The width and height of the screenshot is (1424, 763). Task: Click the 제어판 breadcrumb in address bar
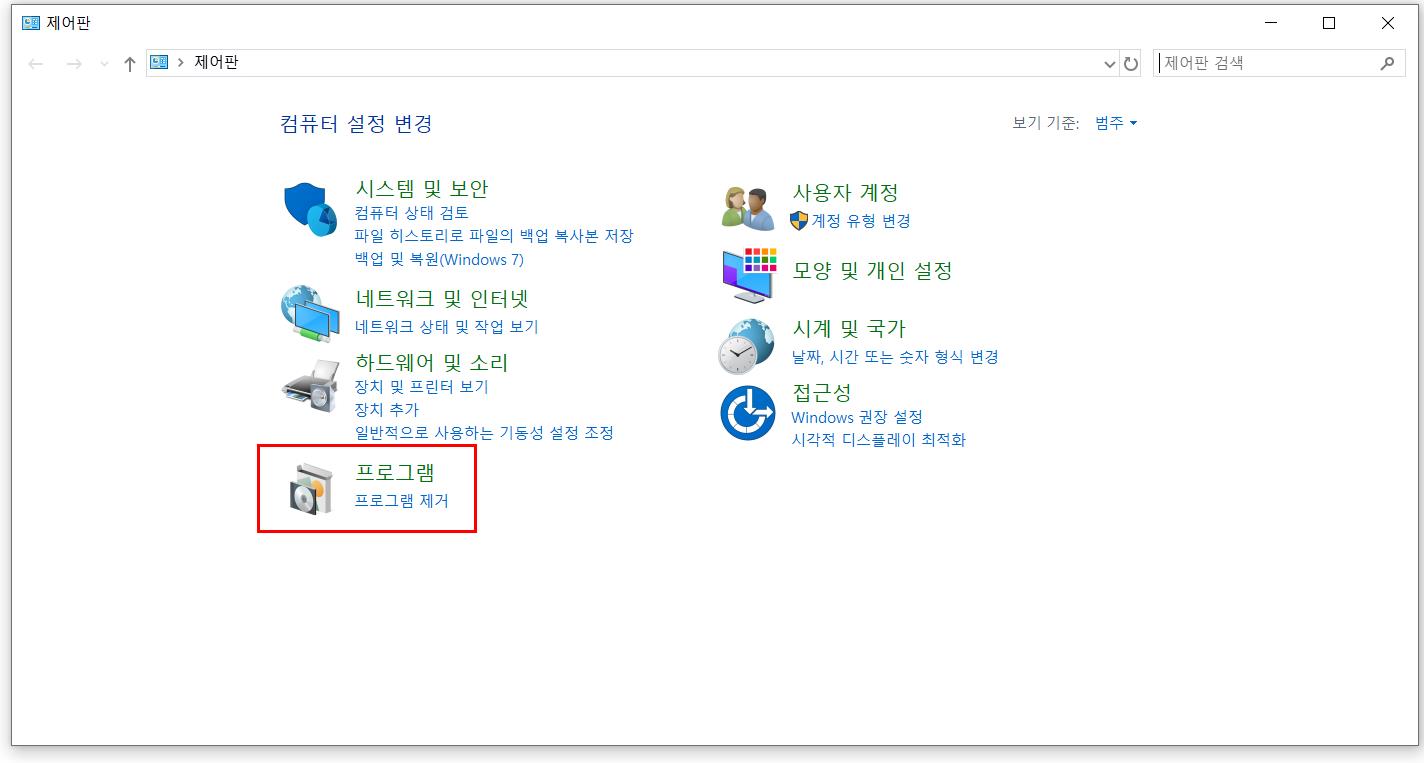point(217,63)
